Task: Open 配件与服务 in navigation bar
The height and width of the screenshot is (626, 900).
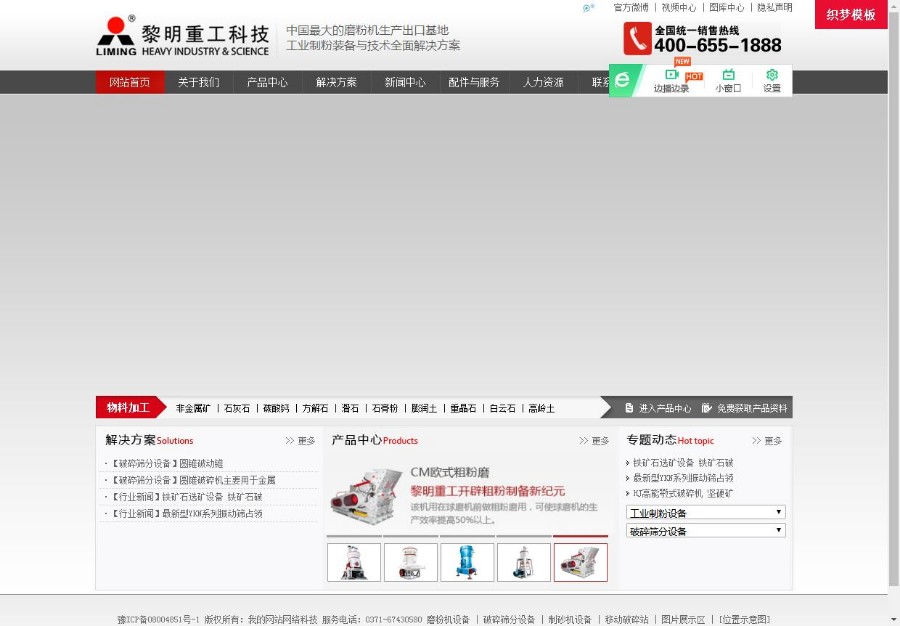Action: click(474, 83)
